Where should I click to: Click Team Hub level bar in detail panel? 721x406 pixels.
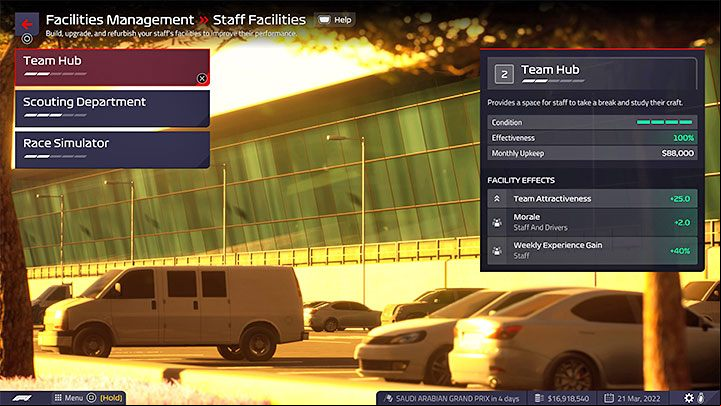click(x=553, y=81)
